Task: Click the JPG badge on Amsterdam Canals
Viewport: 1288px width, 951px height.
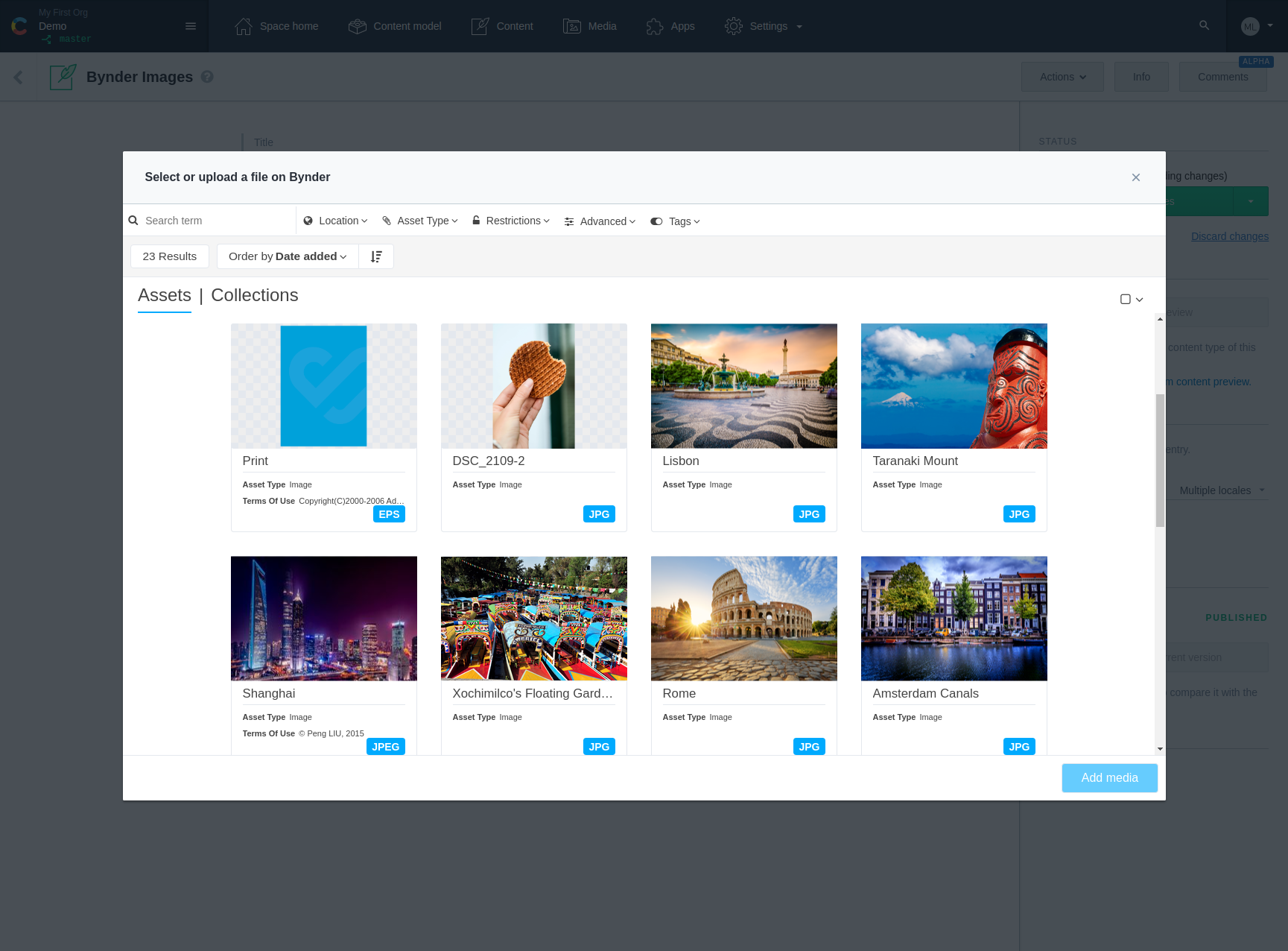Action: tap(1019, 747)
